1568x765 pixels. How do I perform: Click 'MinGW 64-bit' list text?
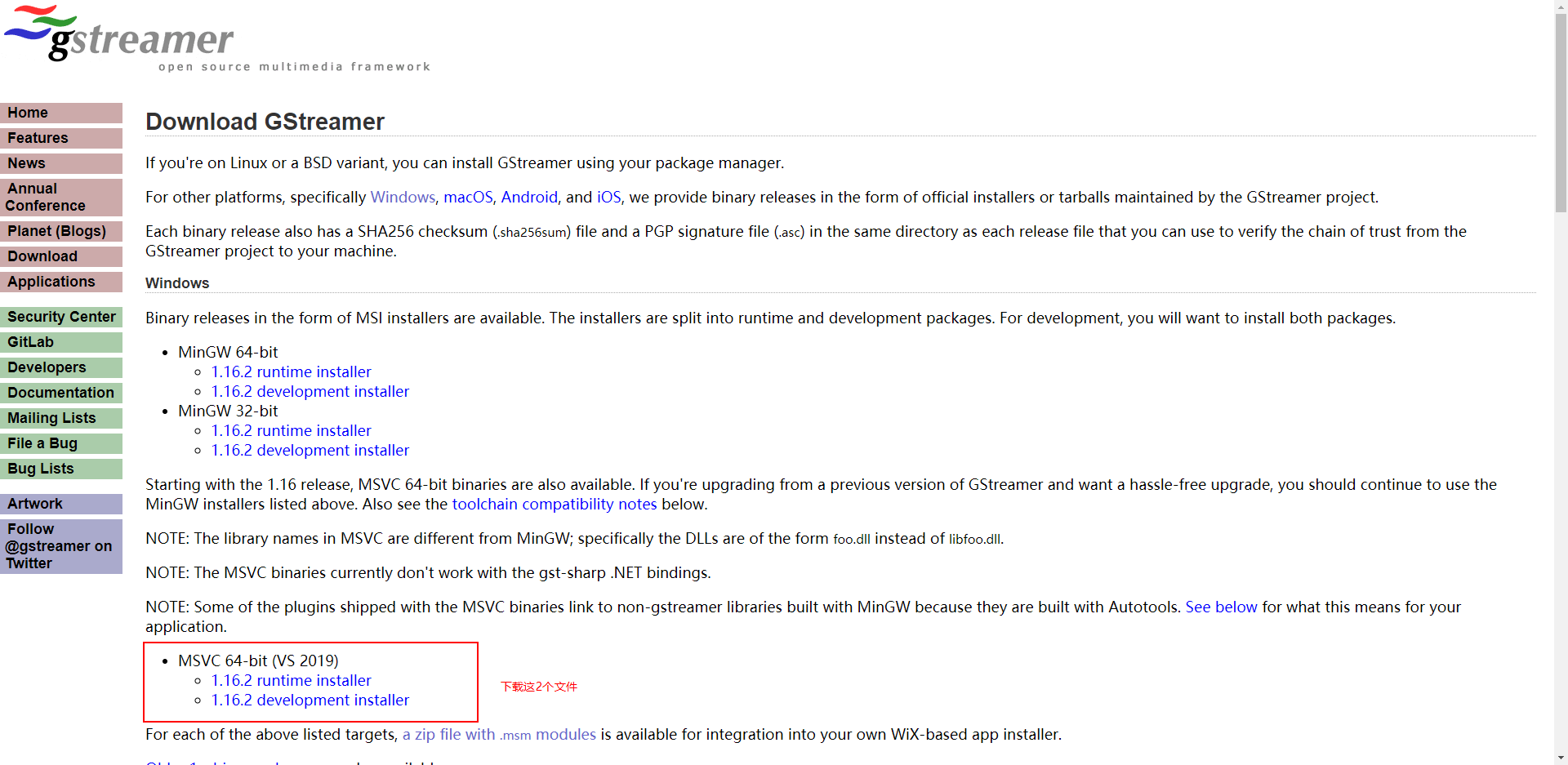(x=228, y=352)
